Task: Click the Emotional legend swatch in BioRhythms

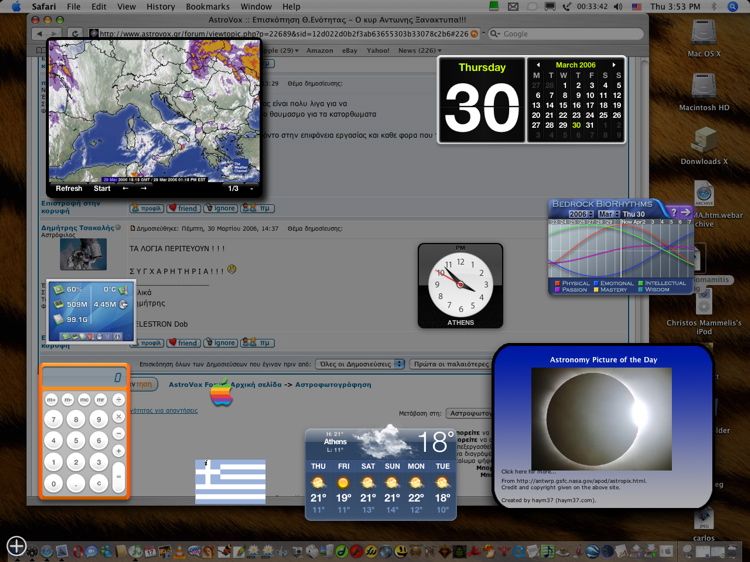Action: (x=596, y=283)
